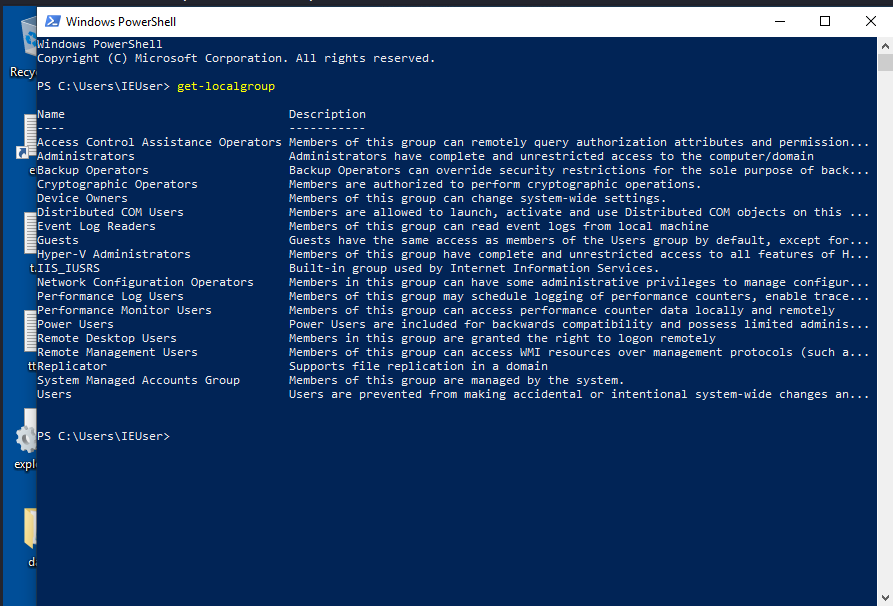Screen dimensions: 893x606
Task: Click 'Access Control Assistance Operators' group name
Action: pyautogui.click(x=159, y=142)
